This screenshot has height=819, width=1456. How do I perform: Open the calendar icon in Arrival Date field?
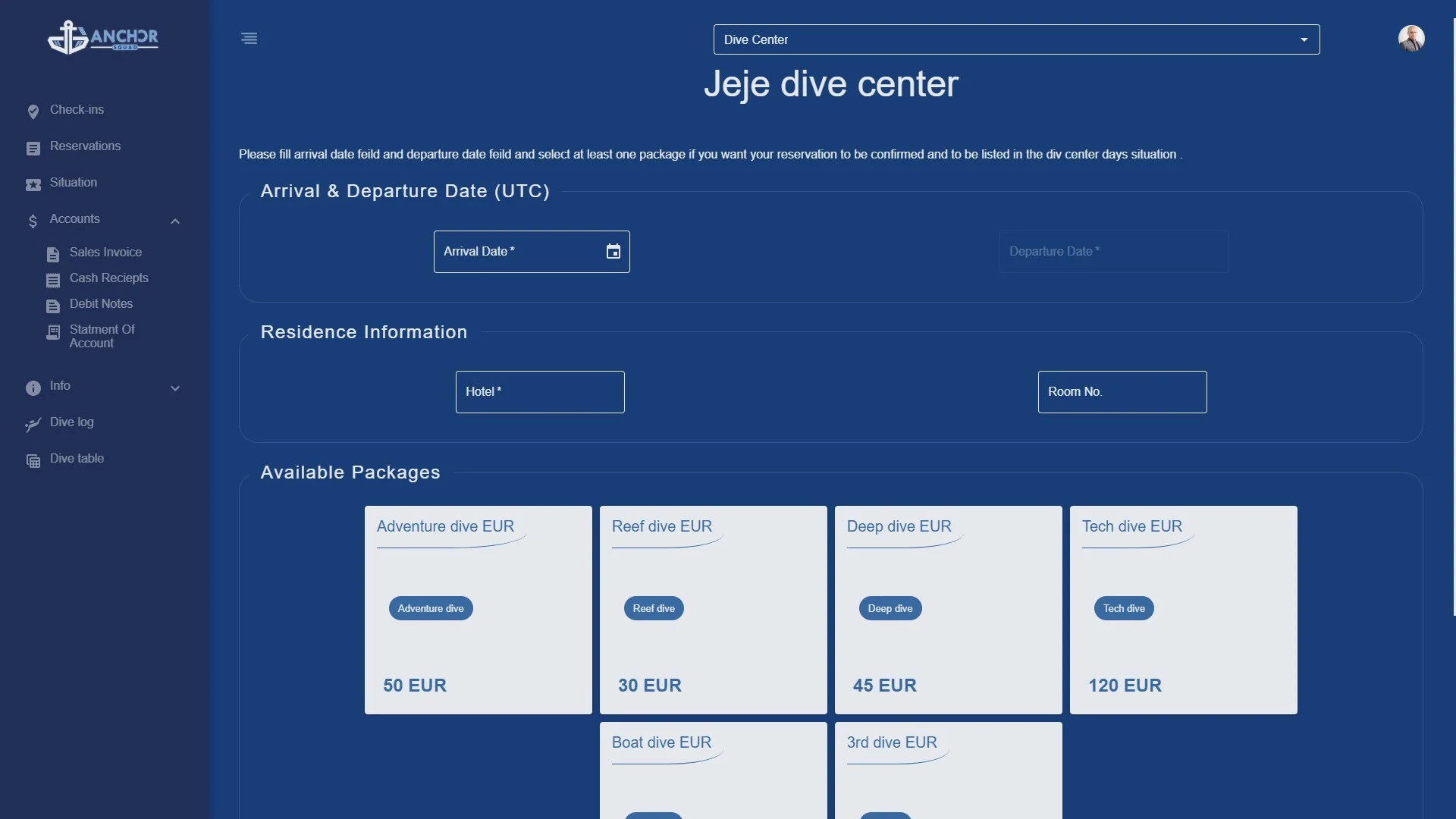tap(613, 251)
